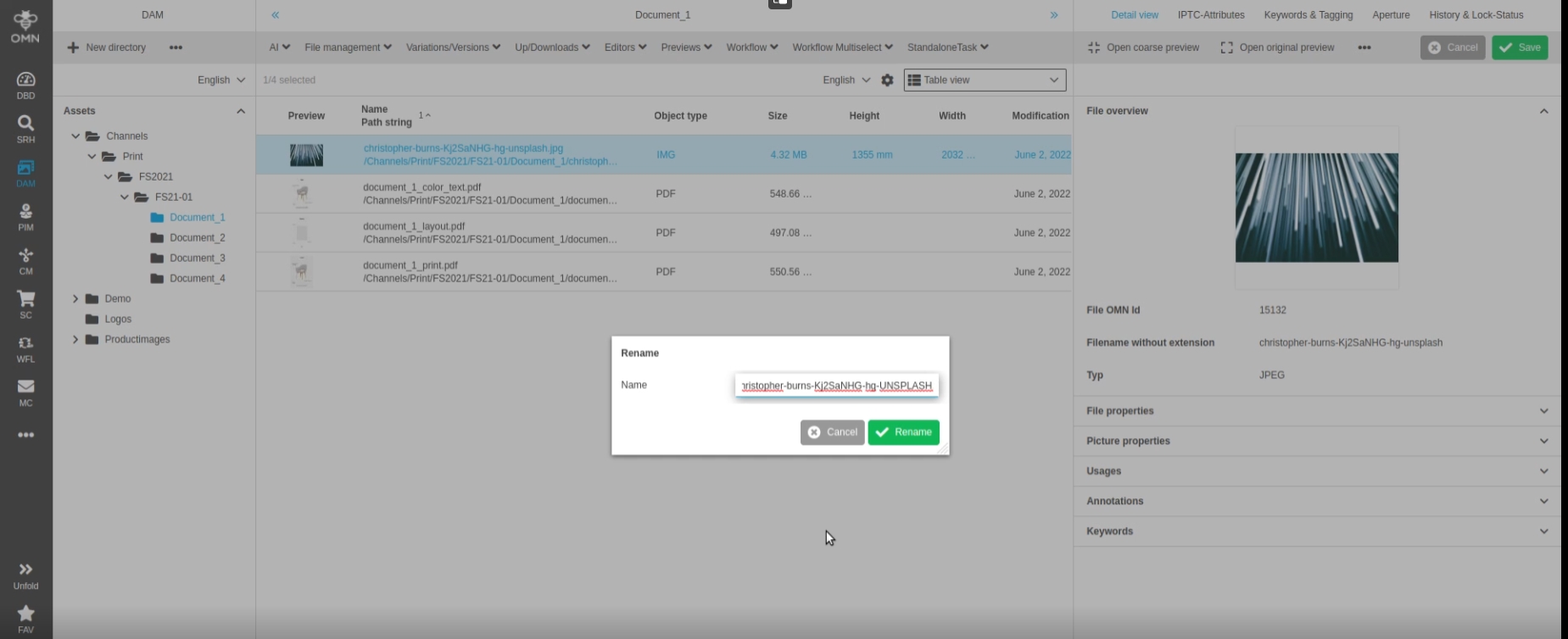
Task: Collapse the Channels tree node
Action: (x=75, y=136)
